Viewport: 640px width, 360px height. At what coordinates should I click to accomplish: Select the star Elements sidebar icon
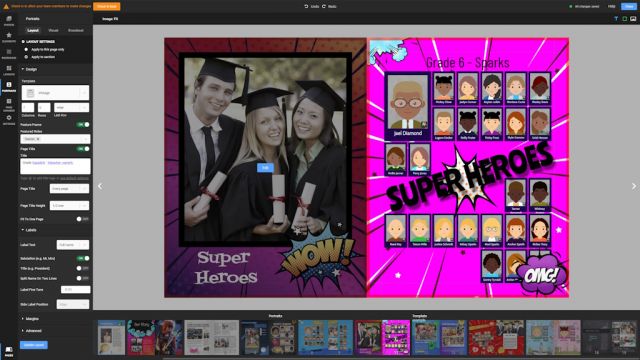click(x=9, y=37)
